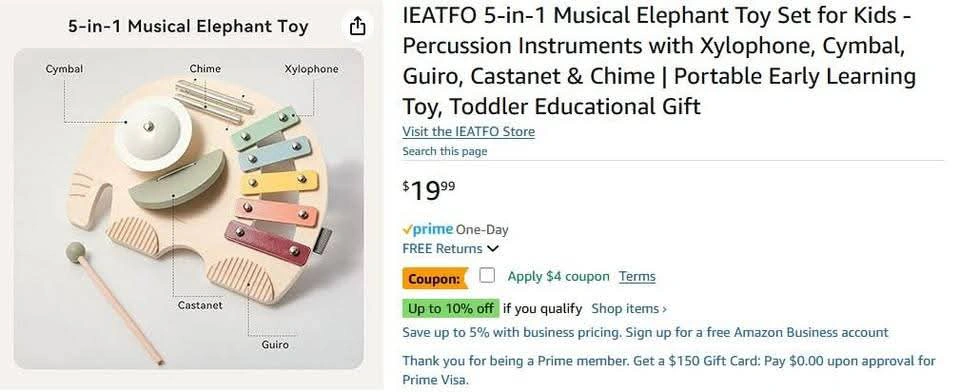Screen dimensions: 960x392
Task: Expand the FREE Returns dropdown chevron
Action: [x=493, y=249]
